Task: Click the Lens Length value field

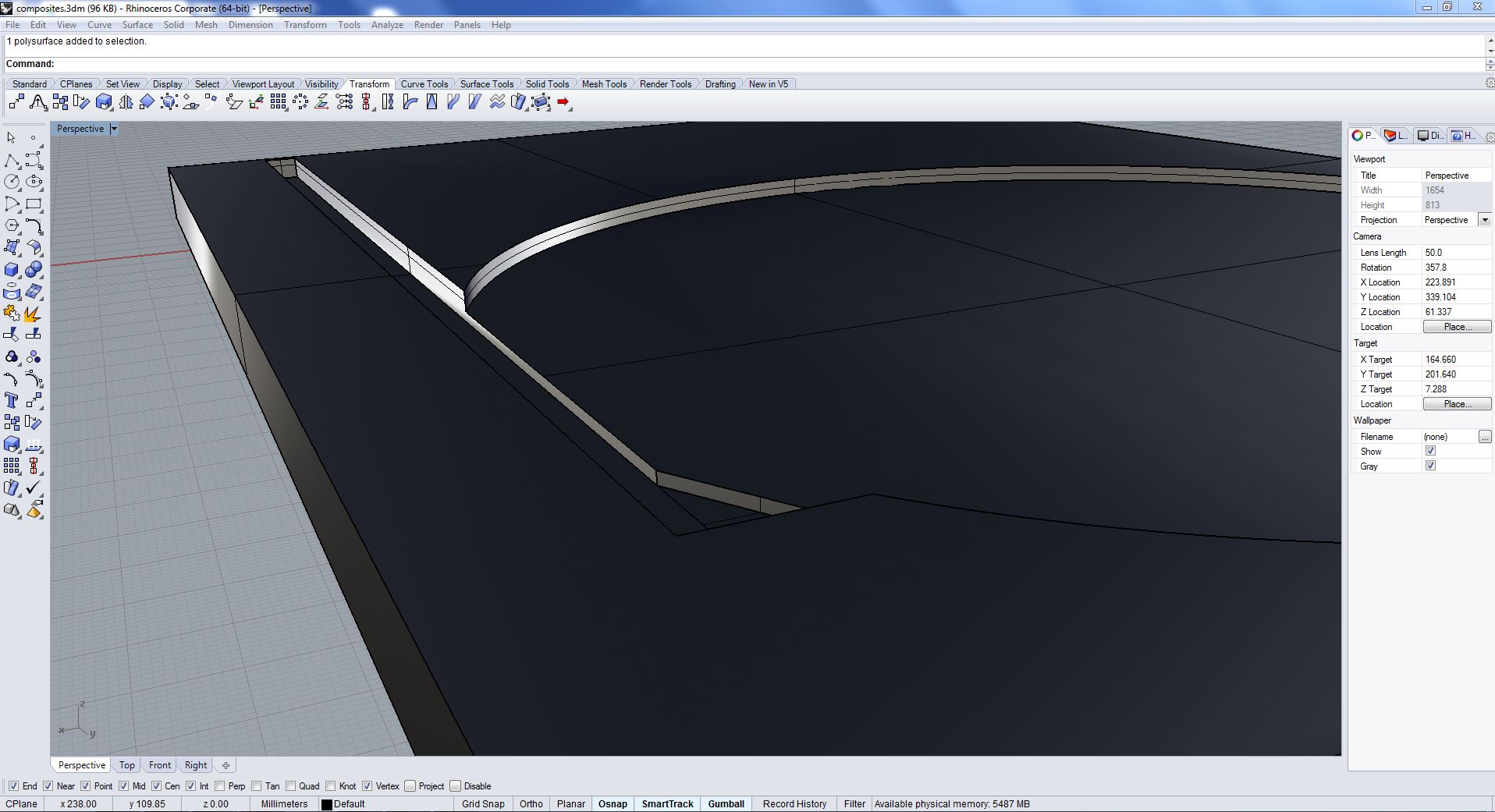Action: click(1456, 253)
